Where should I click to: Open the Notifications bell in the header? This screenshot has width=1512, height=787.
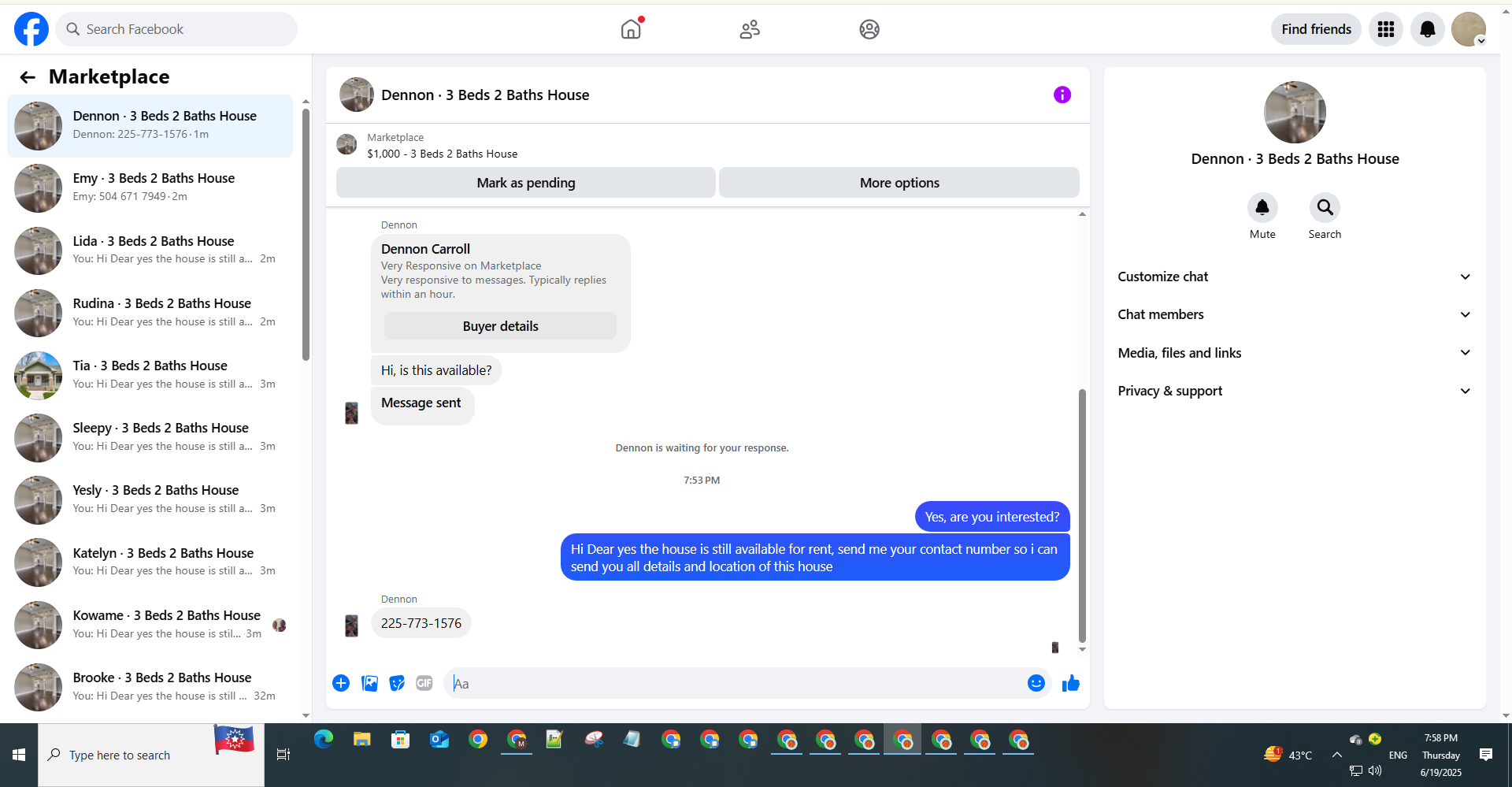pyautogui.click(x=1427, y=29)
